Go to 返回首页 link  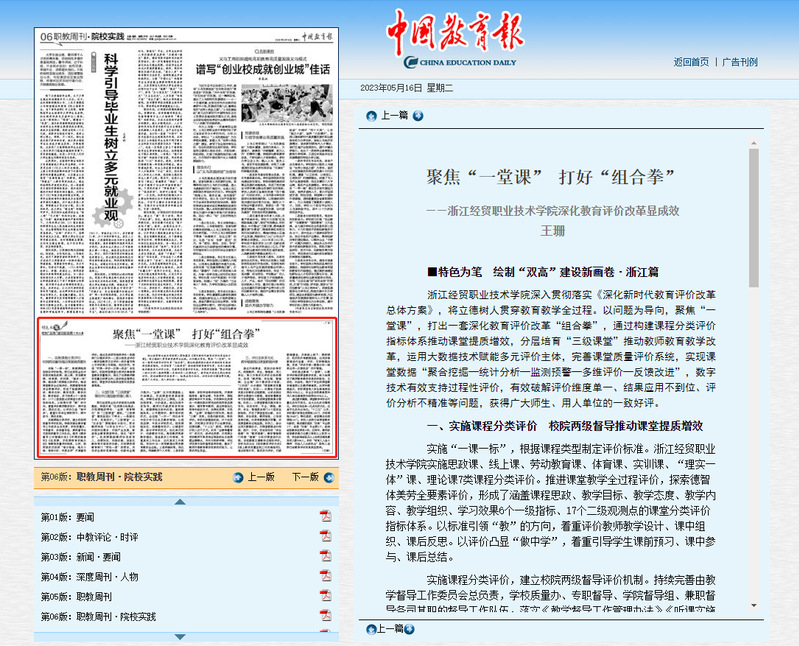pyautogui.click(x=691, y=62)
